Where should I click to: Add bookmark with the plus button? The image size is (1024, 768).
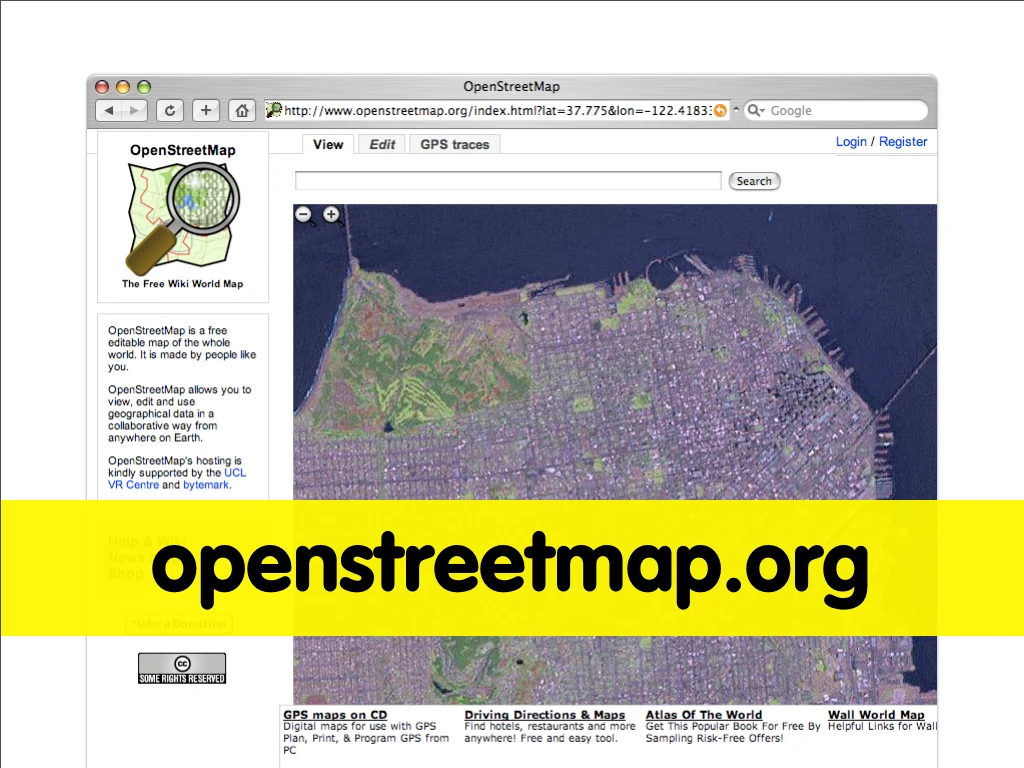[x=206, y=110]
